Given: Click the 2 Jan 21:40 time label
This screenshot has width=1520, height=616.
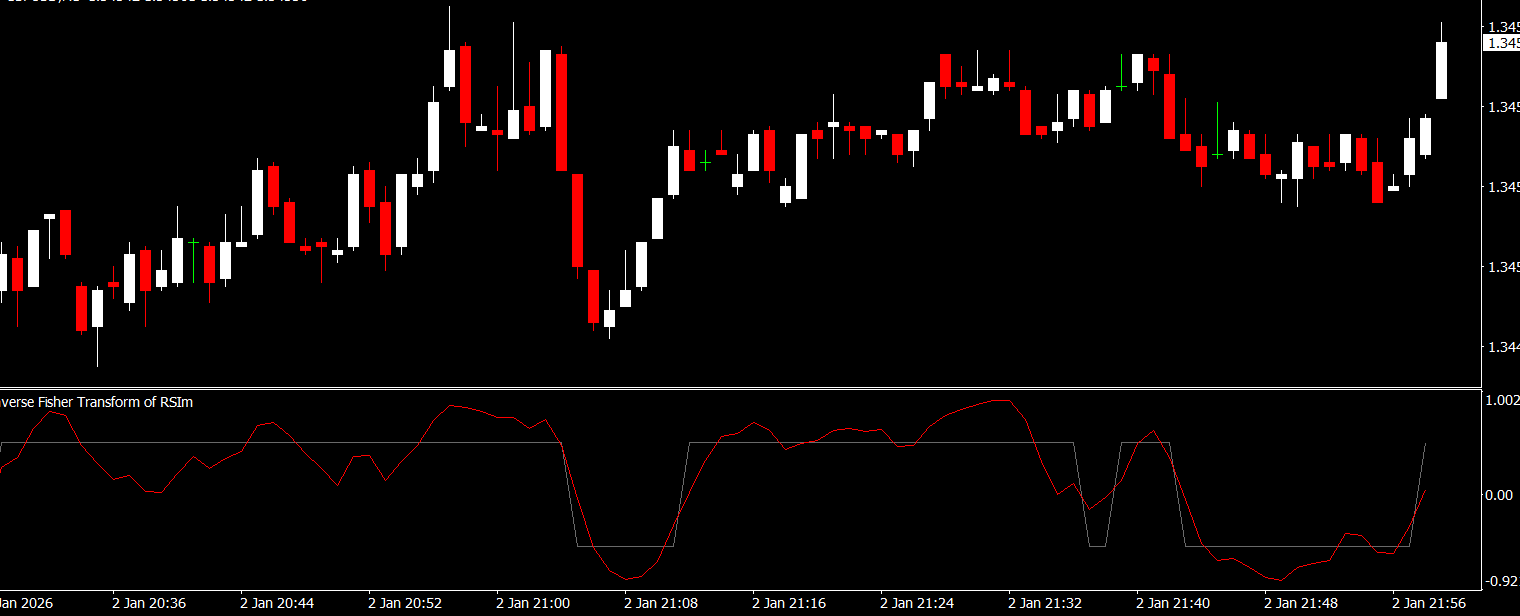Looking at the screenshot, I should (1173, 604).
